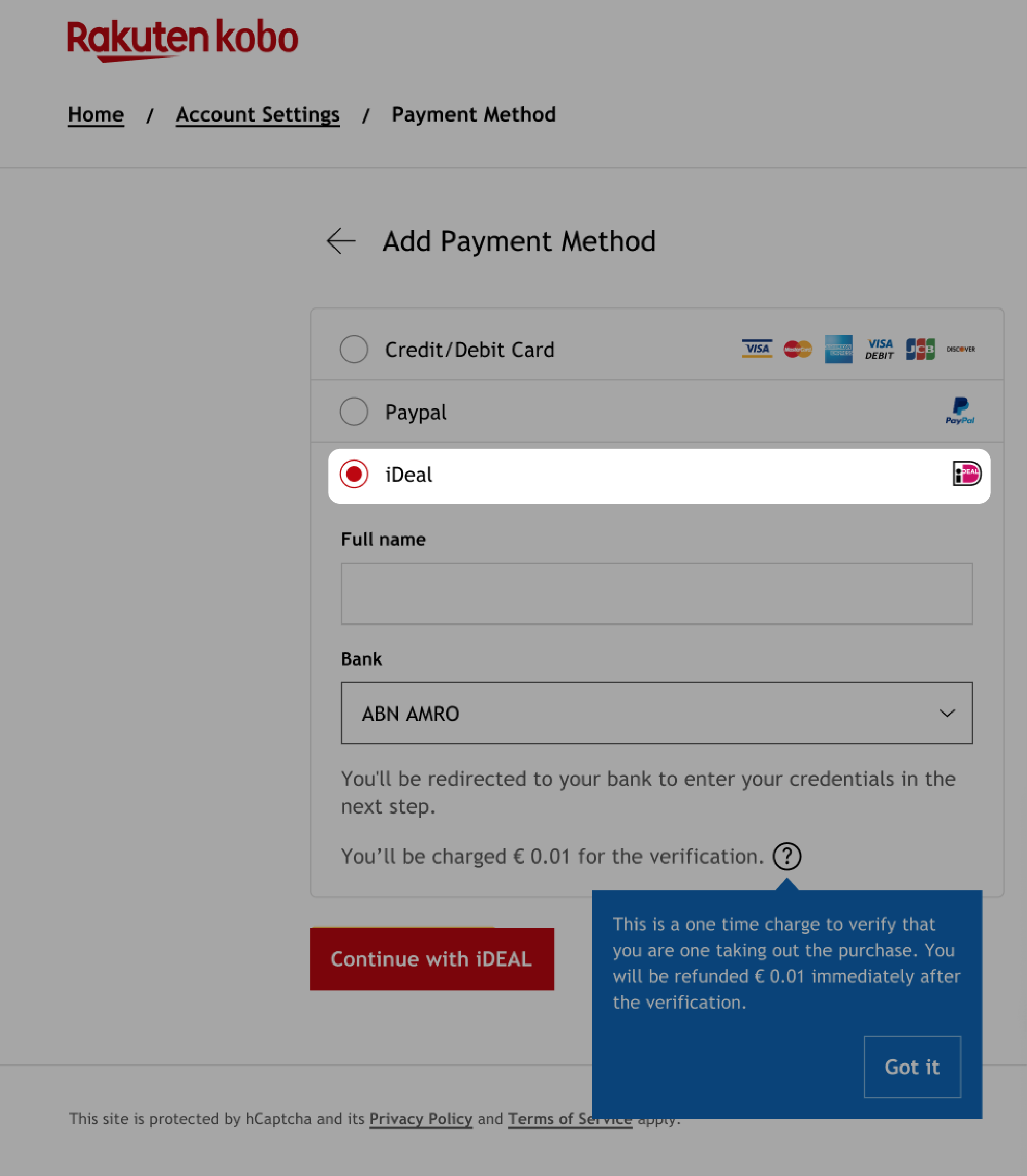
Task: Click the ABN AMRO dropdown chevron
Action: 947,713
